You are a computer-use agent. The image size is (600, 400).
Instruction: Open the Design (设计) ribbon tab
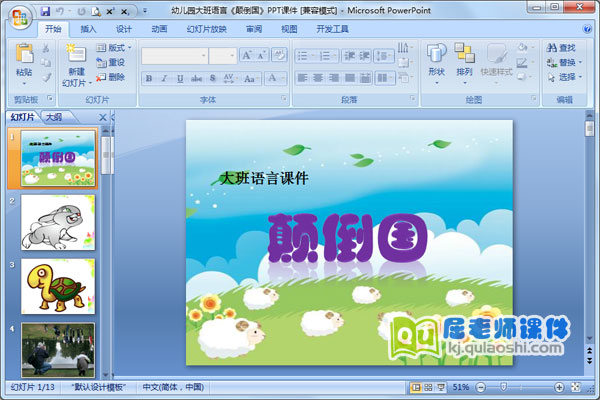(123, 29)
